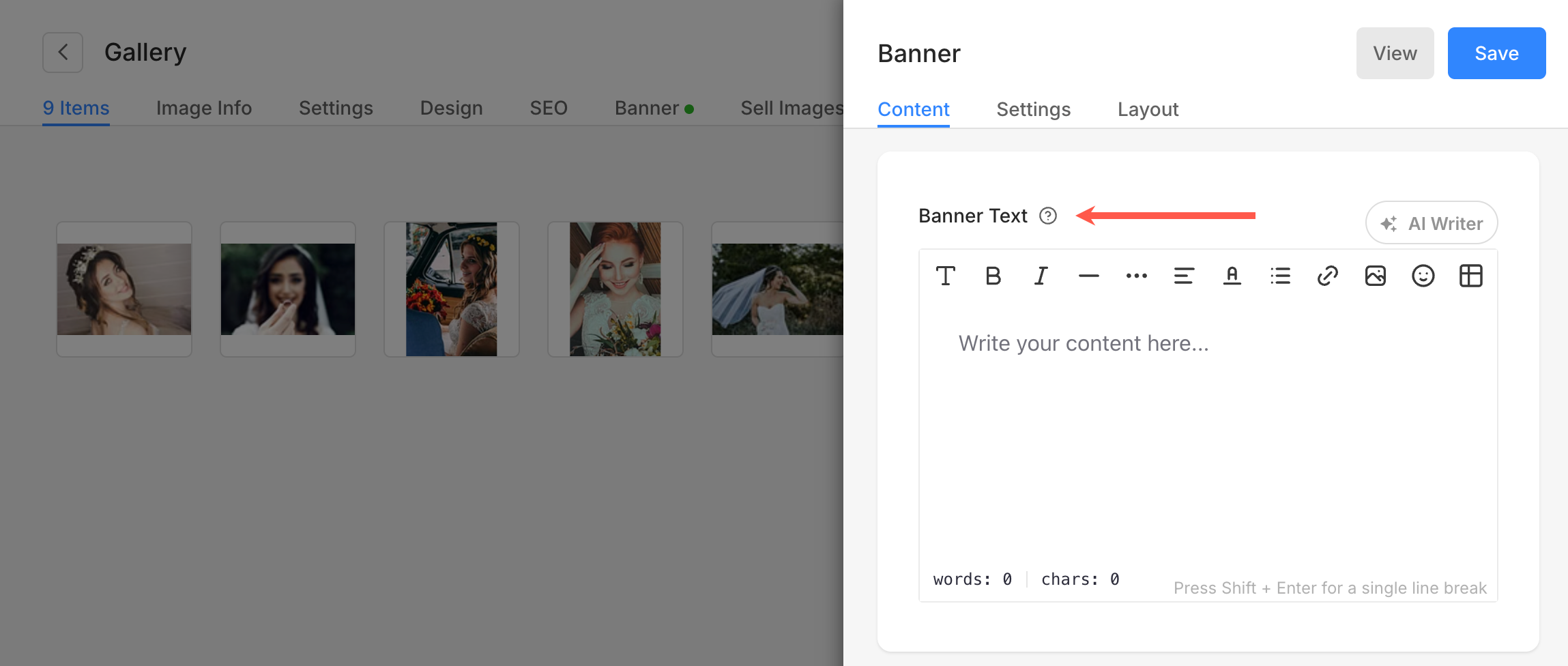Insert a table via toolbar
1568x666 pixels.
[x=1470, y=276]
